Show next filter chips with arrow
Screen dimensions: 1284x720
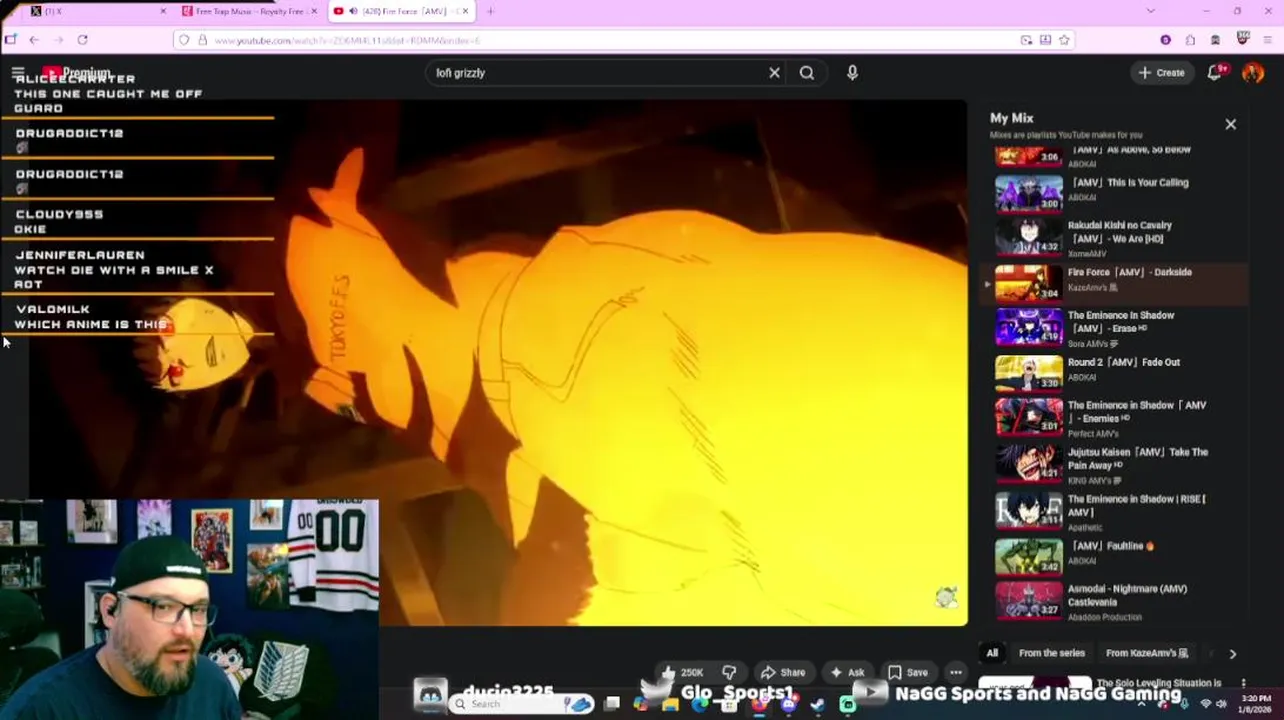click(1232, 654)
